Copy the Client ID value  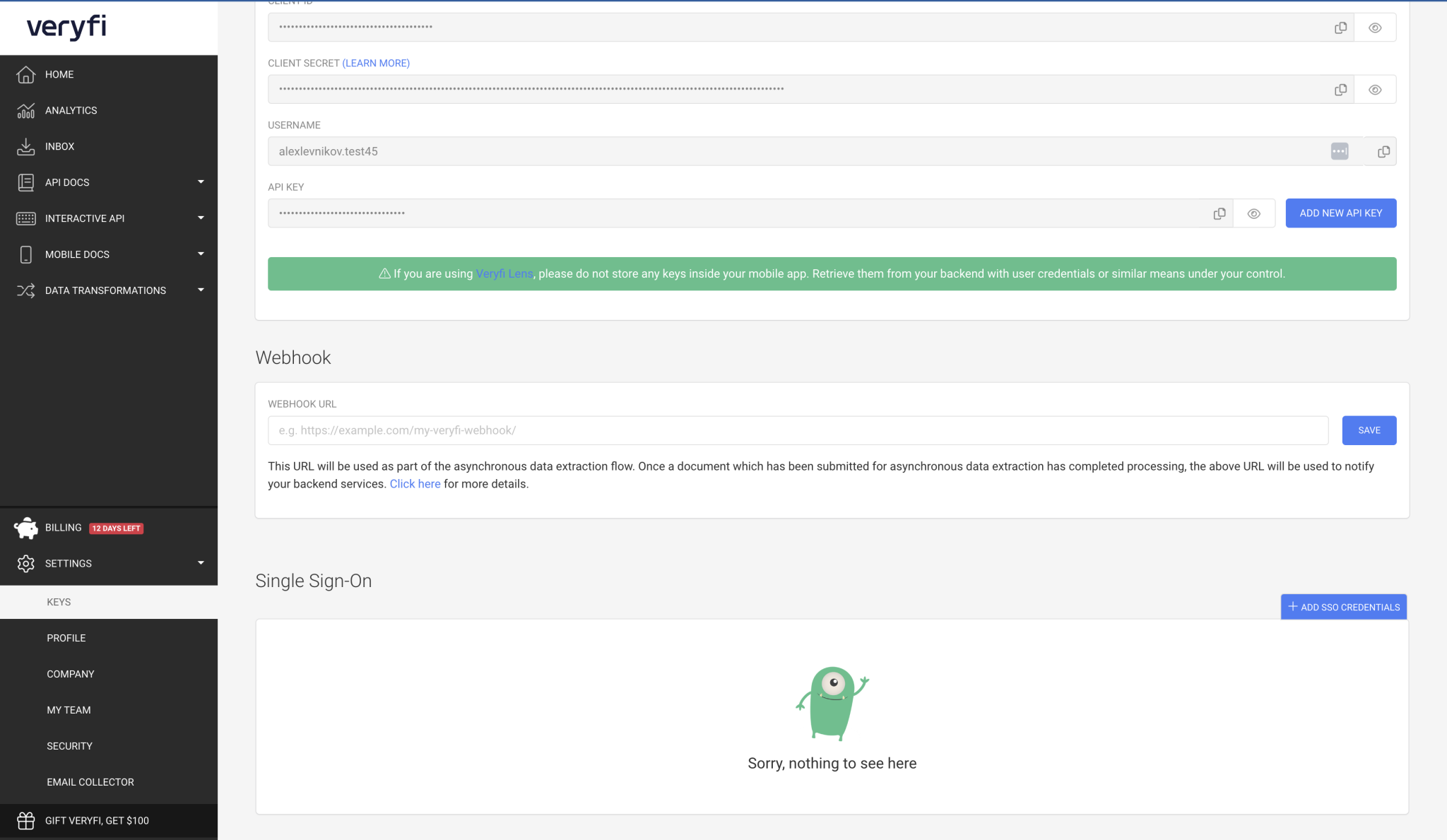click(x=1339, y=28)
